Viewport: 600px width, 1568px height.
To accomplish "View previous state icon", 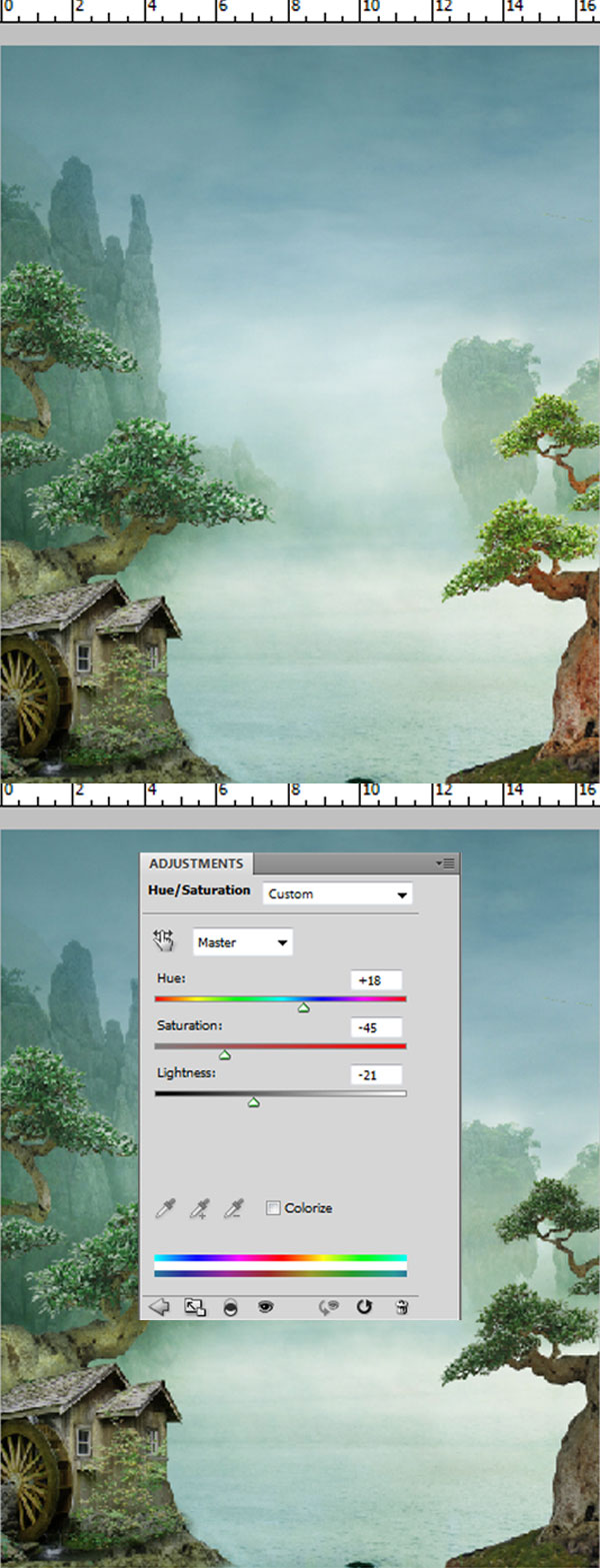I will point(329,1306).
